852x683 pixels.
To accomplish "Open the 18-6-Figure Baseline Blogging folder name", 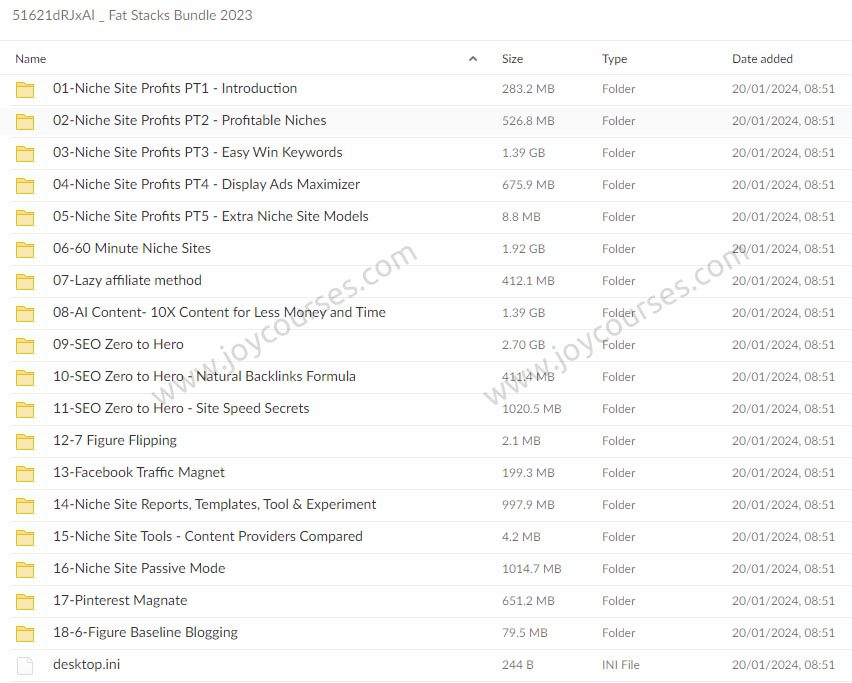I will 146,633.
